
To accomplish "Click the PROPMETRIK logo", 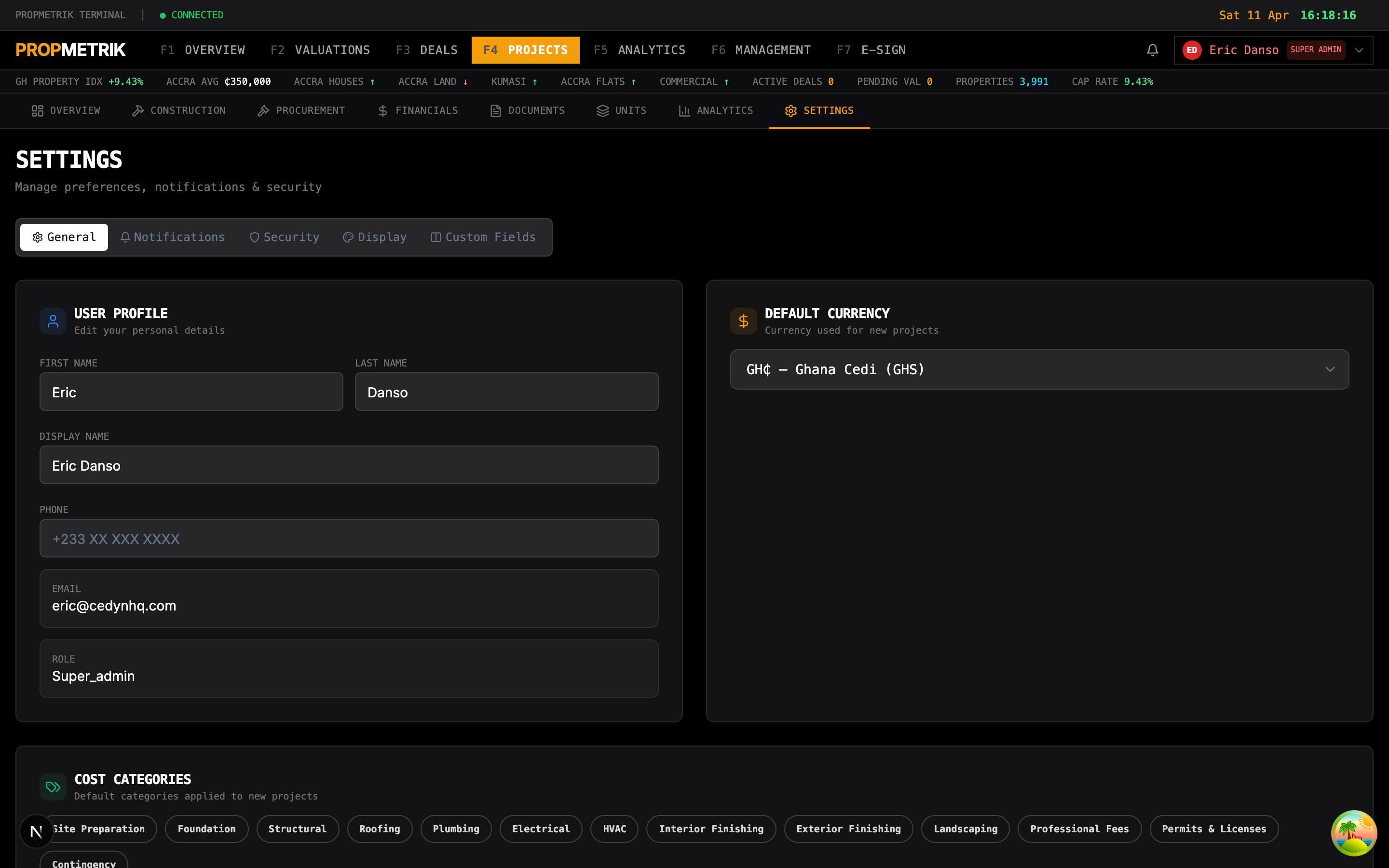I will pyautogui.click(x=70, y=50).
